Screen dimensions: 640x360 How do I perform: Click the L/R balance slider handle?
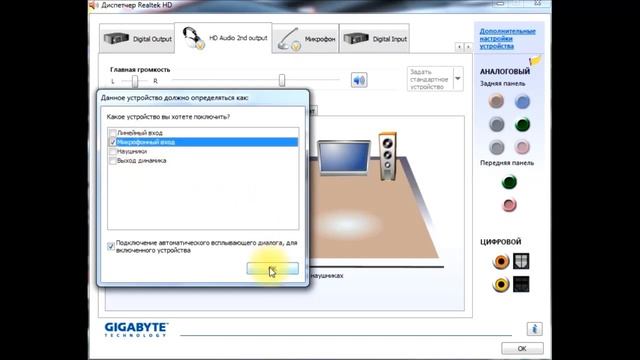(x=135, y=81)
